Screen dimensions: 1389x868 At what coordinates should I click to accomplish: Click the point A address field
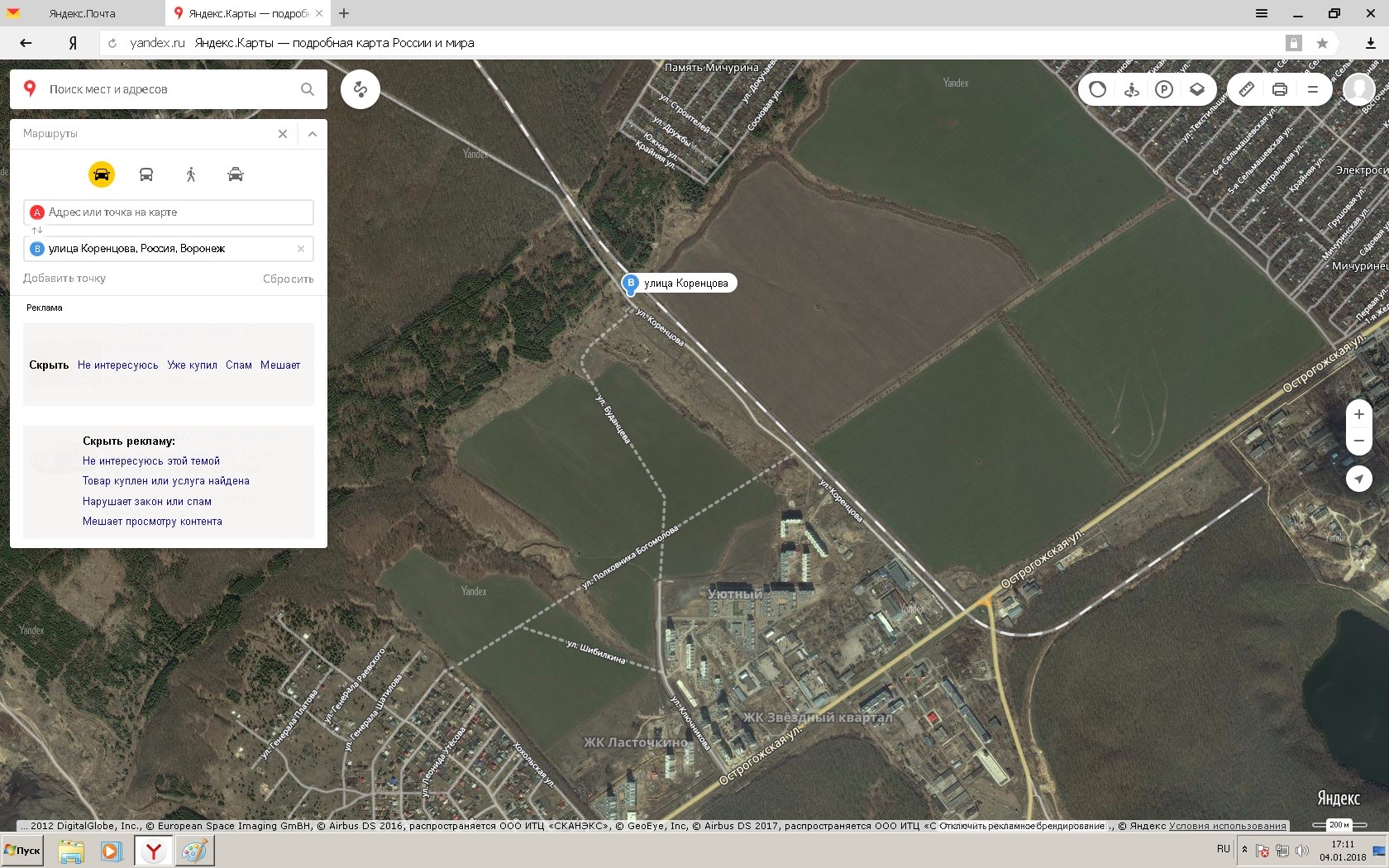tap(169, 212)
